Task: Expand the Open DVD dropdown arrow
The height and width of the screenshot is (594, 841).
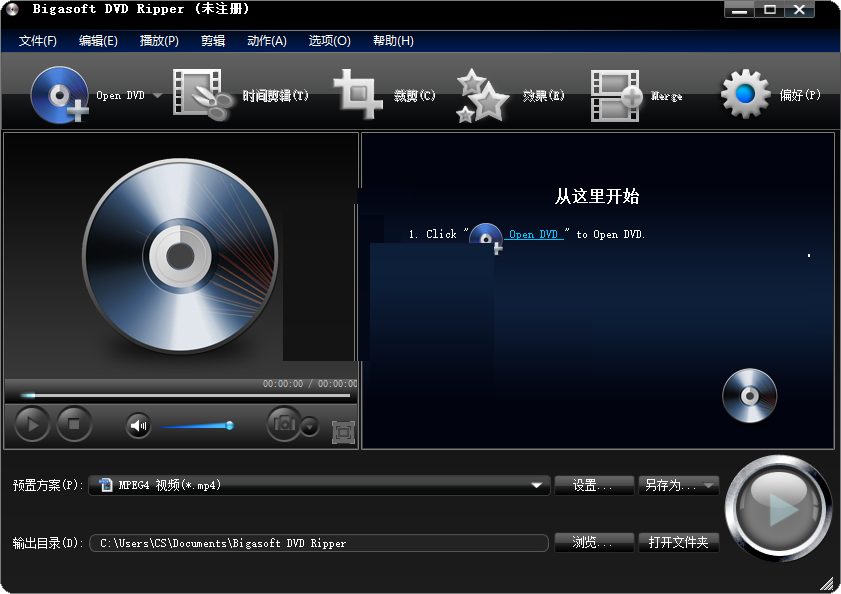Action: [157, 96]
